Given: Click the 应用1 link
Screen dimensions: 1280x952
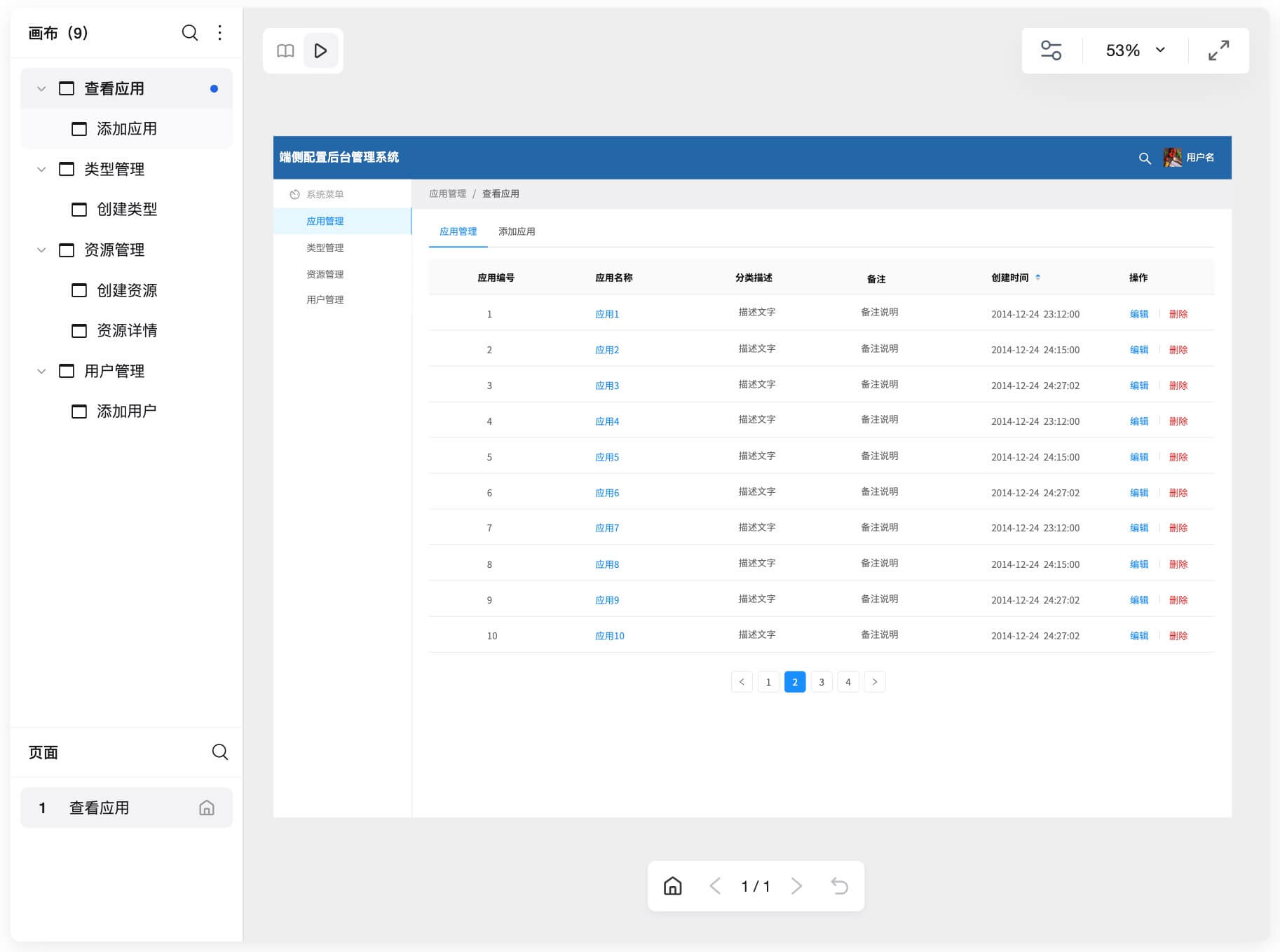Looking at the screenshot, I should [607, 314].
